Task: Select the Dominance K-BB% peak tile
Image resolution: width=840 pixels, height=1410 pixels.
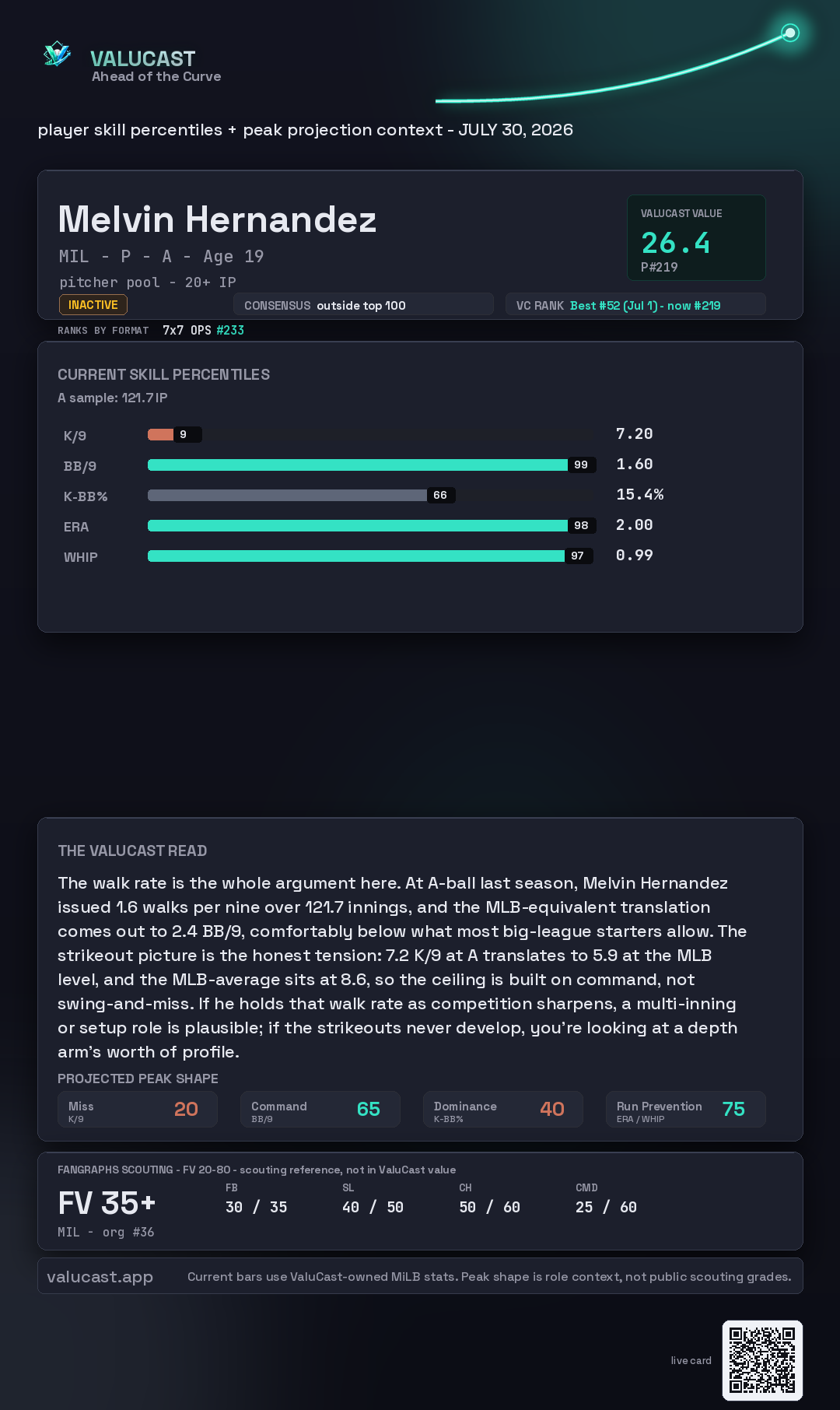Action: pos(503,1110)
